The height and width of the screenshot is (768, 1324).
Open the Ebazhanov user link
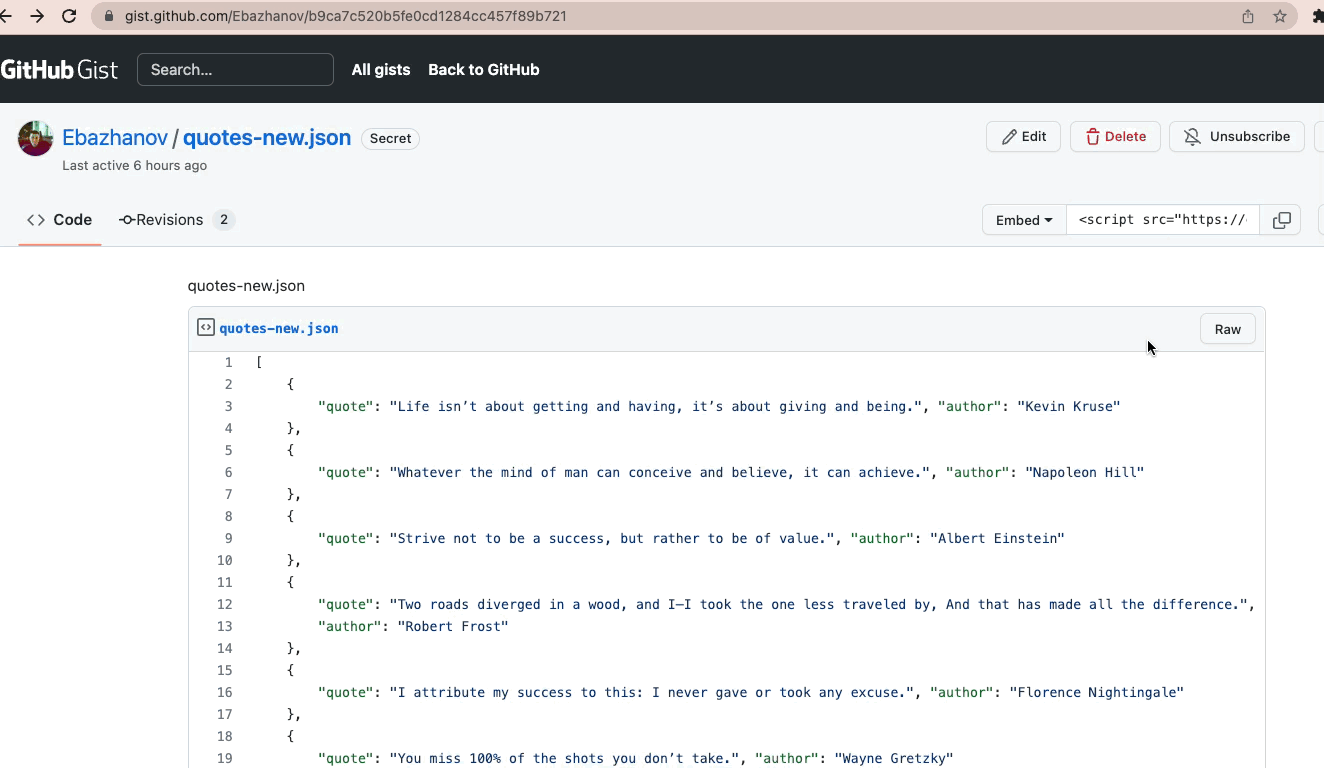(x=115, y=138)
